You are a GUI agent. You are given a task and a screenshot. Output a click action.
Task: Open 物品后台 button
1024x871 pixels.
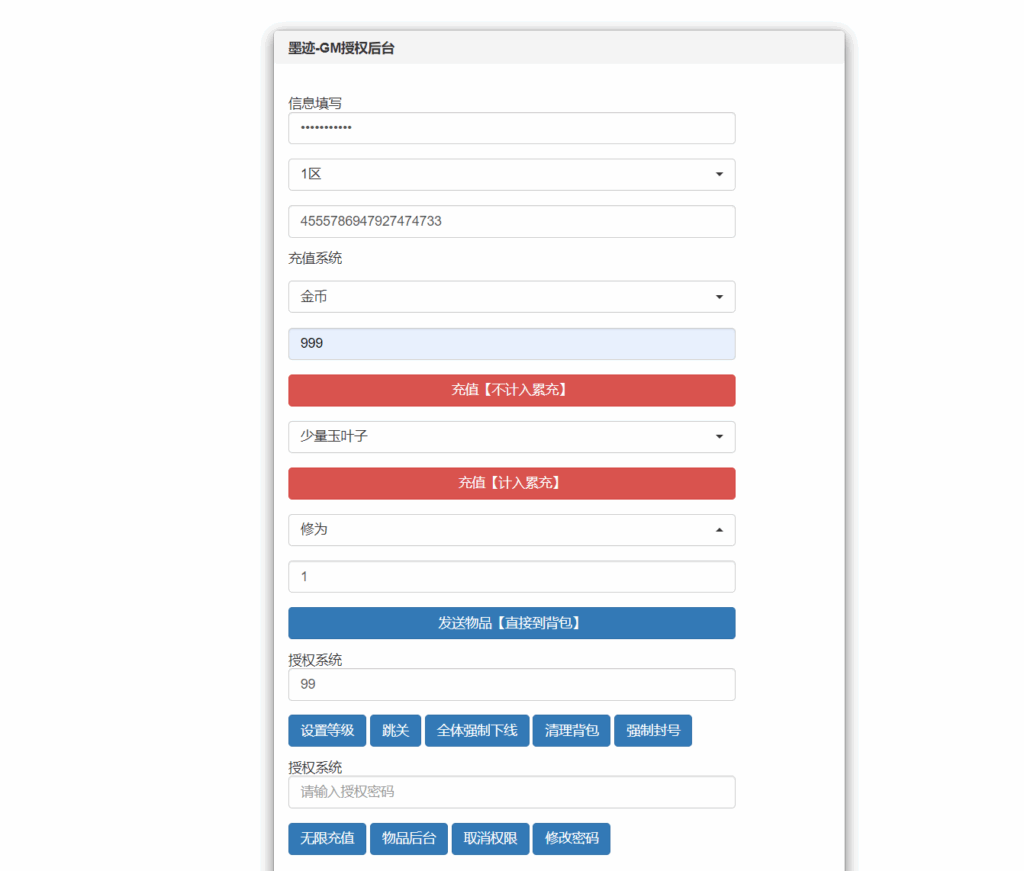click(x=409, y=838)
